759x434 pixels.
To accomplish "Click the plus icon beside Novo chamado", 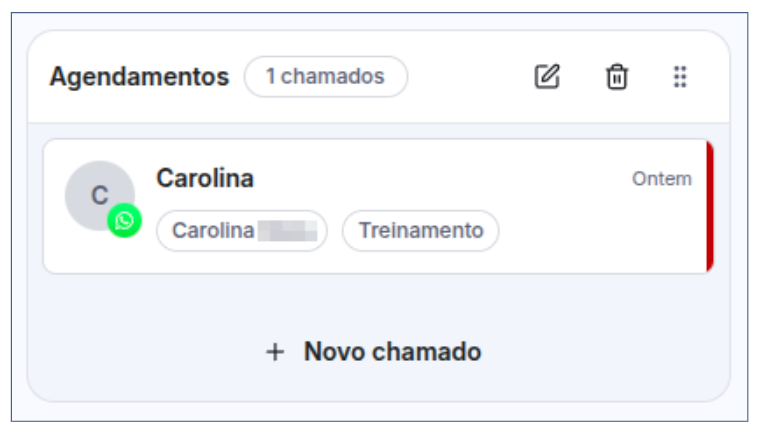I will coord(275,352).
